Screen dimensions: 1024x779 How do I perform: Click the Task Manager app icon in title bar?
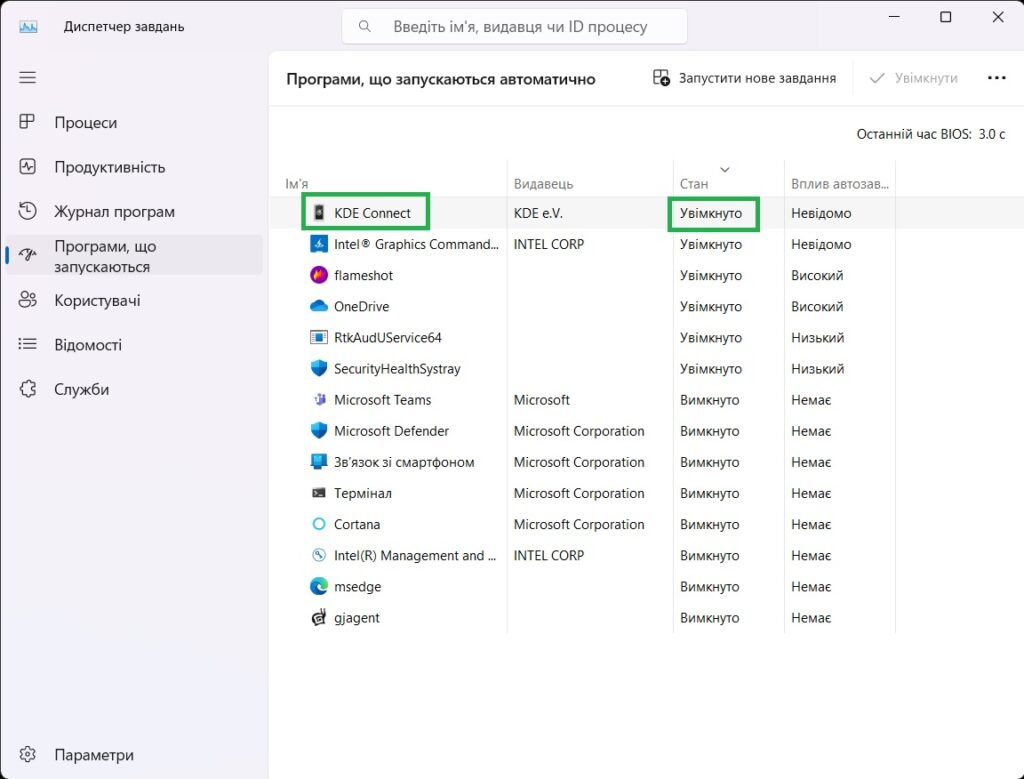tap(28, 27)
